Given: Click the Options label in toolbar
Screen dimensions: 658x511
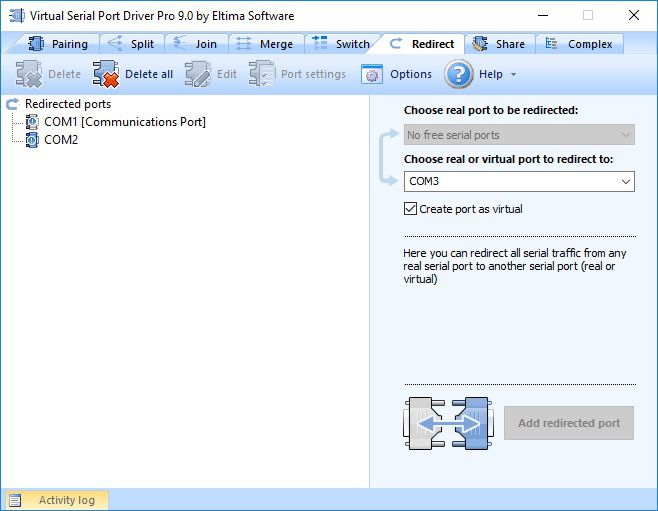Looking at the screenshot, I should (x=411, y=74).
